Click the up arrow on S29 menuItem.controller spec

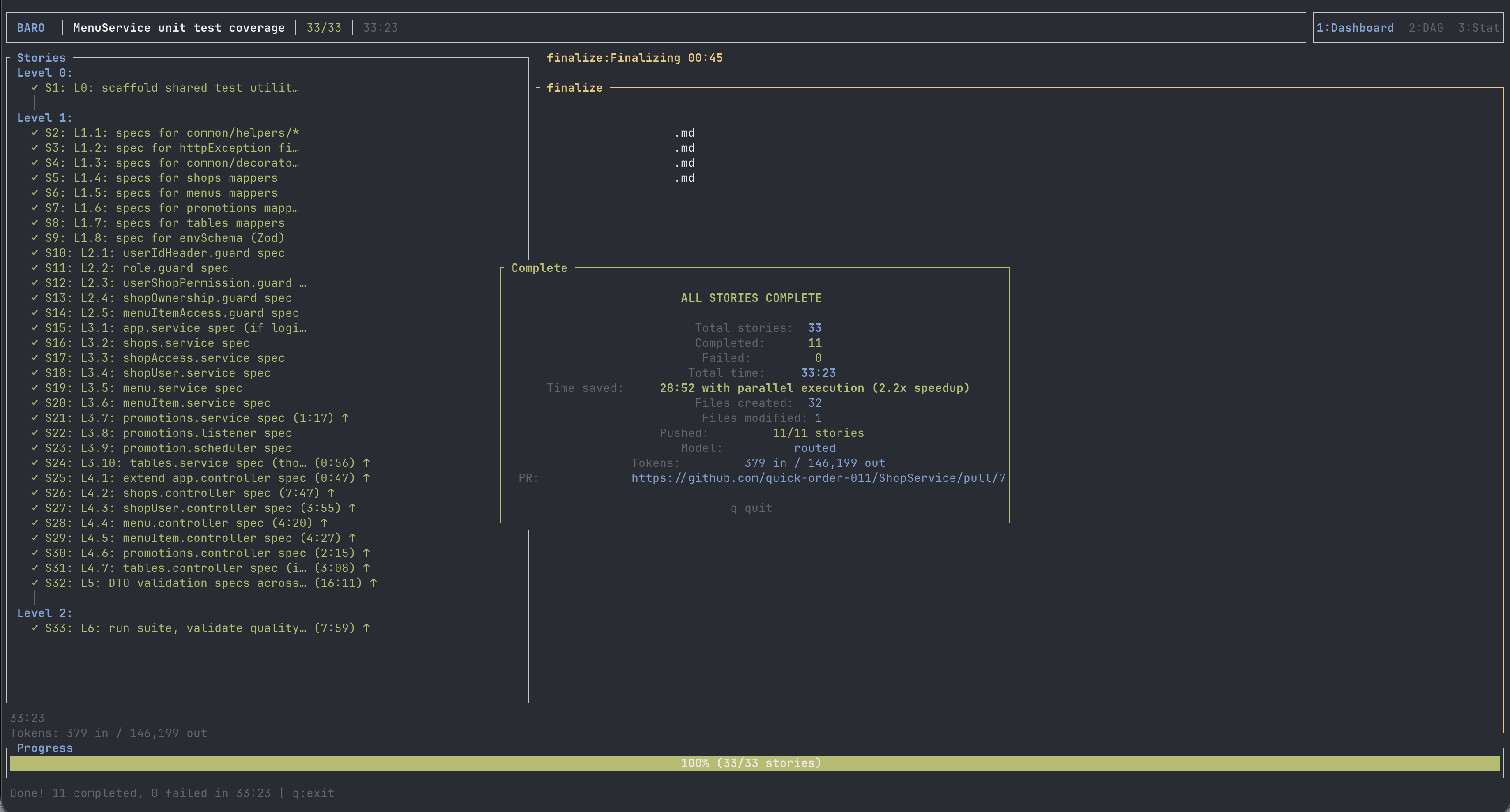(352, 538)
